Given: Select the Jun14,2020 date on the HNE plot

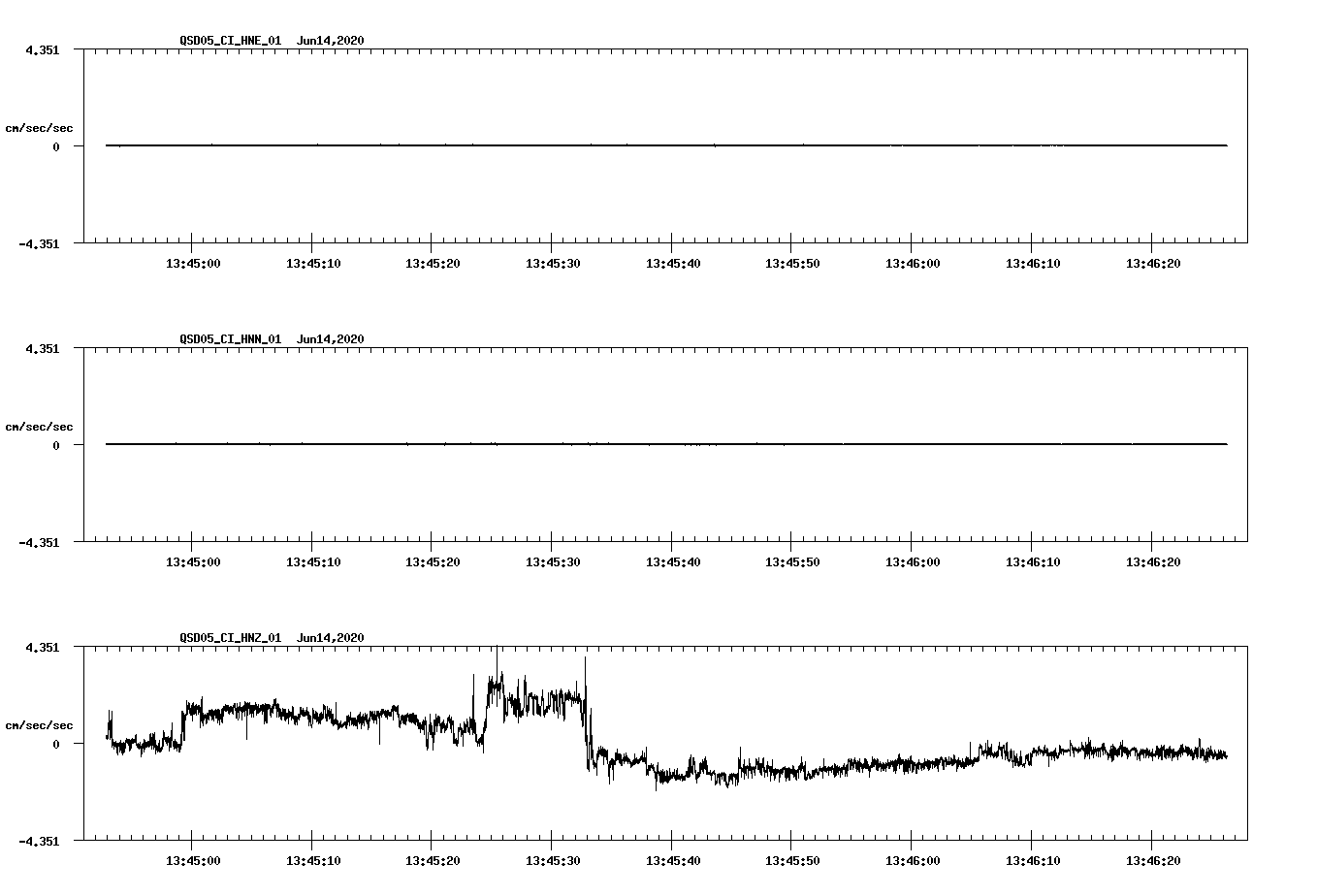Looking at the screenshot, I should pos(331,41).
